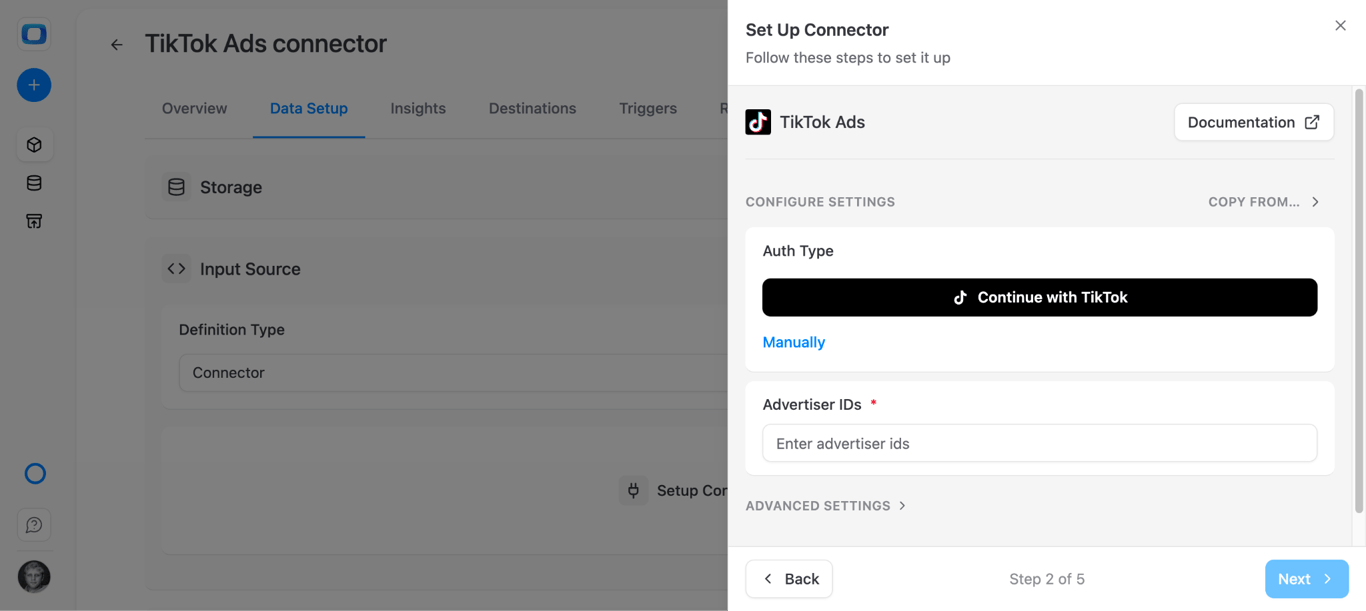Viewport: 1366px width, 611px height.
Task: Open the Triggers tab
Action: click(x=648, y=108)
